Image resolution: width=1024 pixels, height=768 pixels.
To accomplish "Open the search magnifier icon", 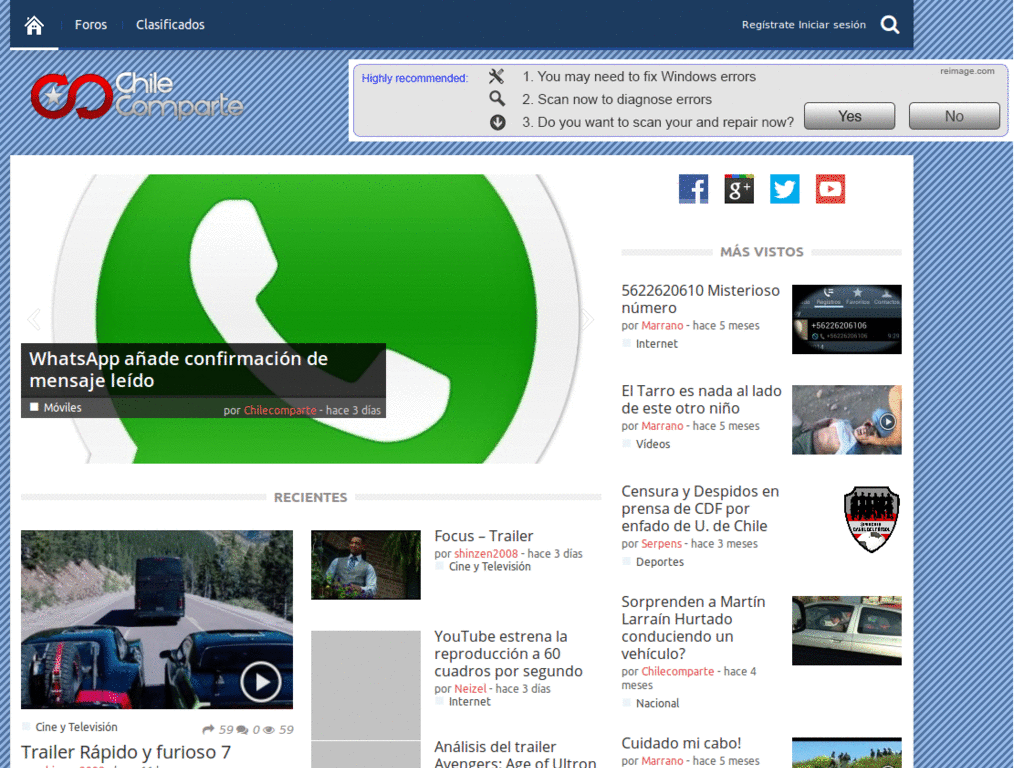I will pos(890,25).
